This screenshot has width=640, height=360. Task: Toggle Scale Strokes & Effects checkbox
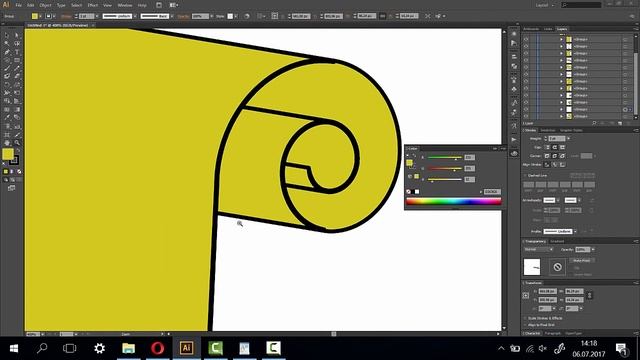click(x=525, y=318)
